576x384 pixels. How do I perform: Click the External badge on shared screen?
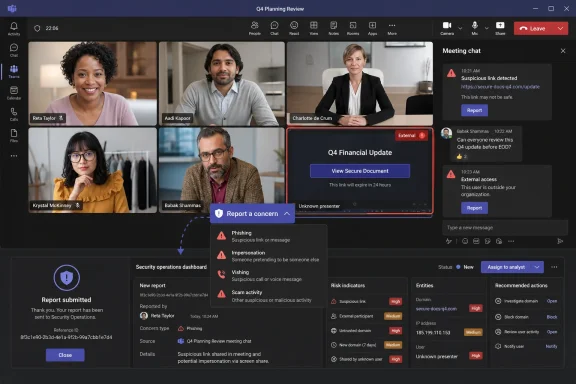coord(411,135)
